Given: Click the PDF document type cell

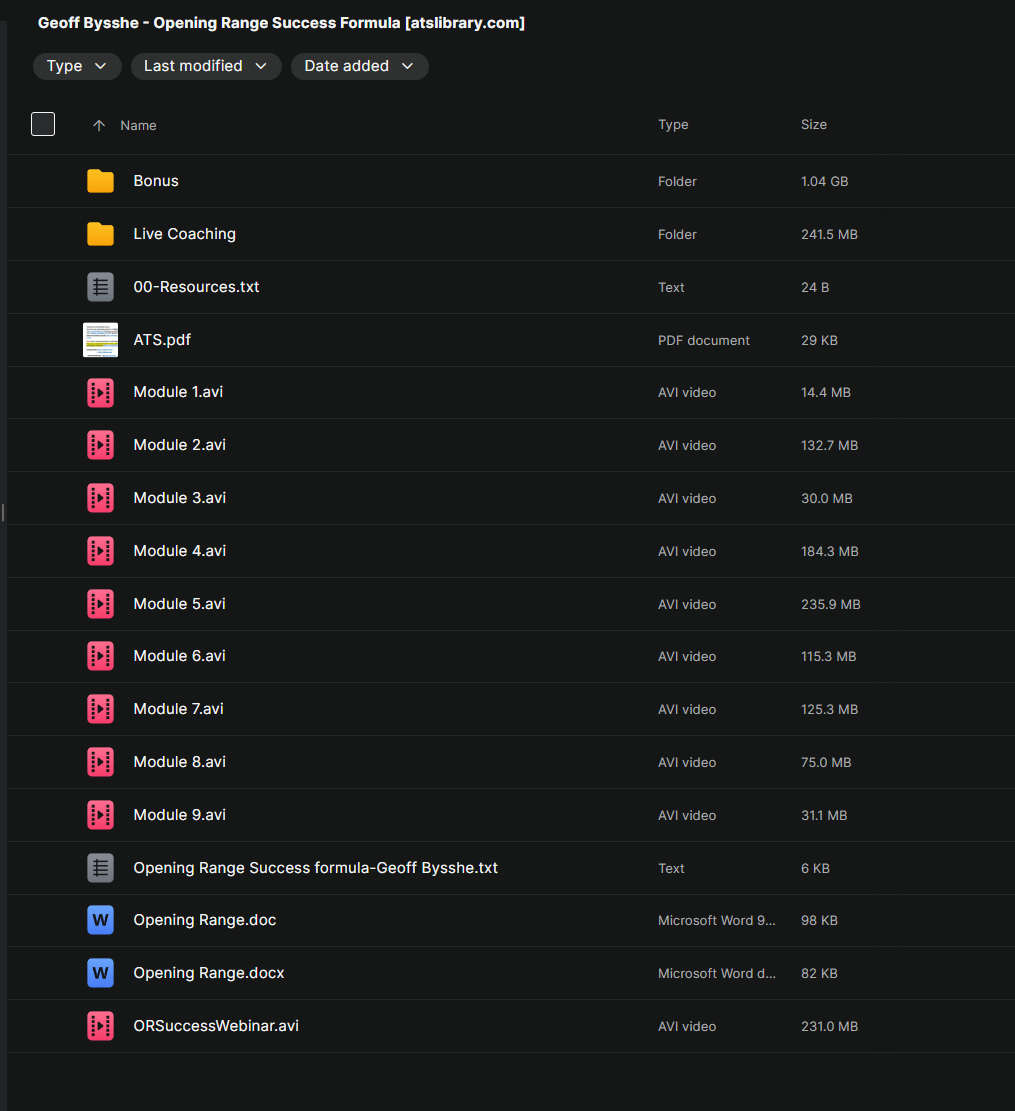Looking at the screenshot, I should 703,341.
